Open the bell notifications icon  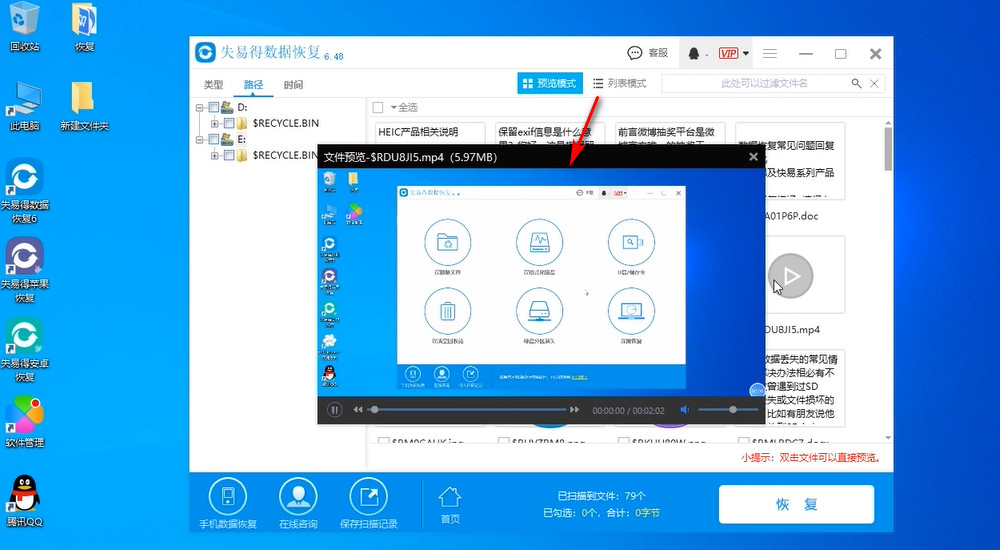(x=694, y=54)
